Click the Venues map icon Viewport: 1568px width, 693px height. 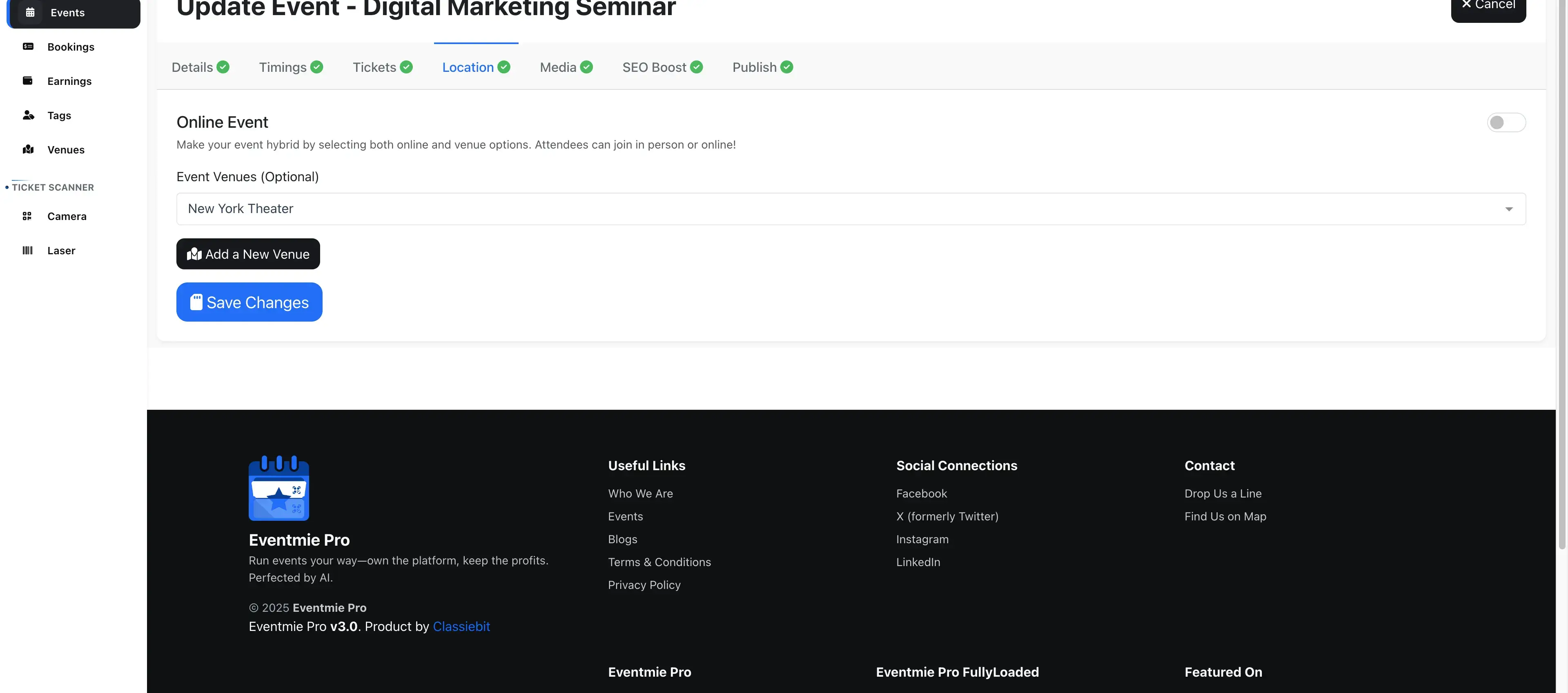pos(28,150)
